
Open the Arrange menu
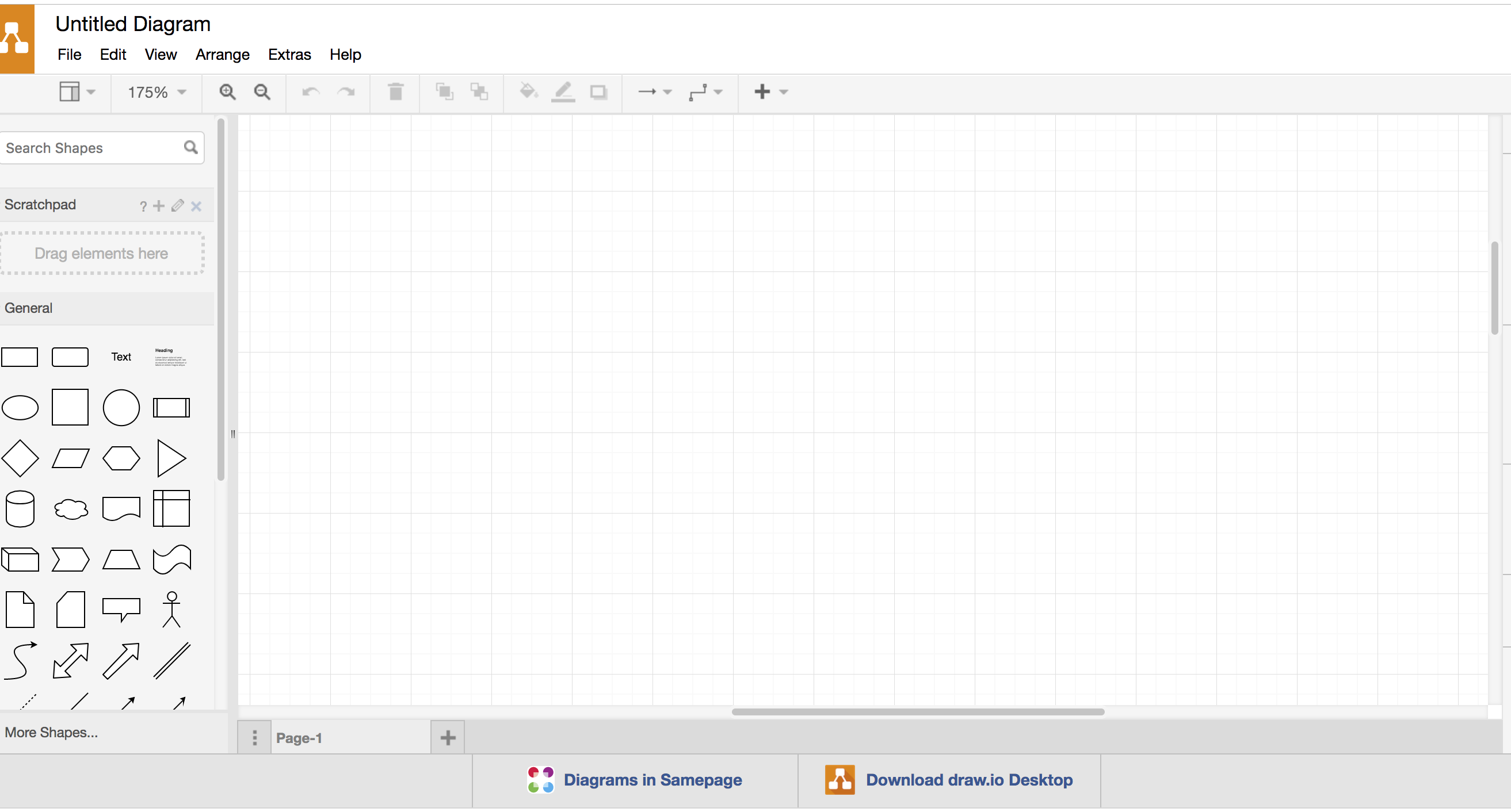[x=222, y=54]
